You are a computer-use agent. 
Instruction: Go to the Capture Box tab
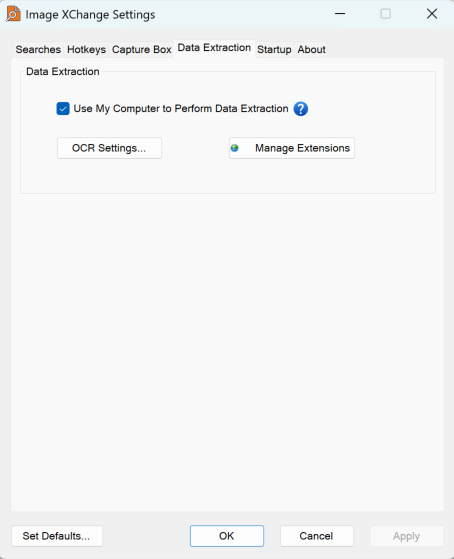142,49
